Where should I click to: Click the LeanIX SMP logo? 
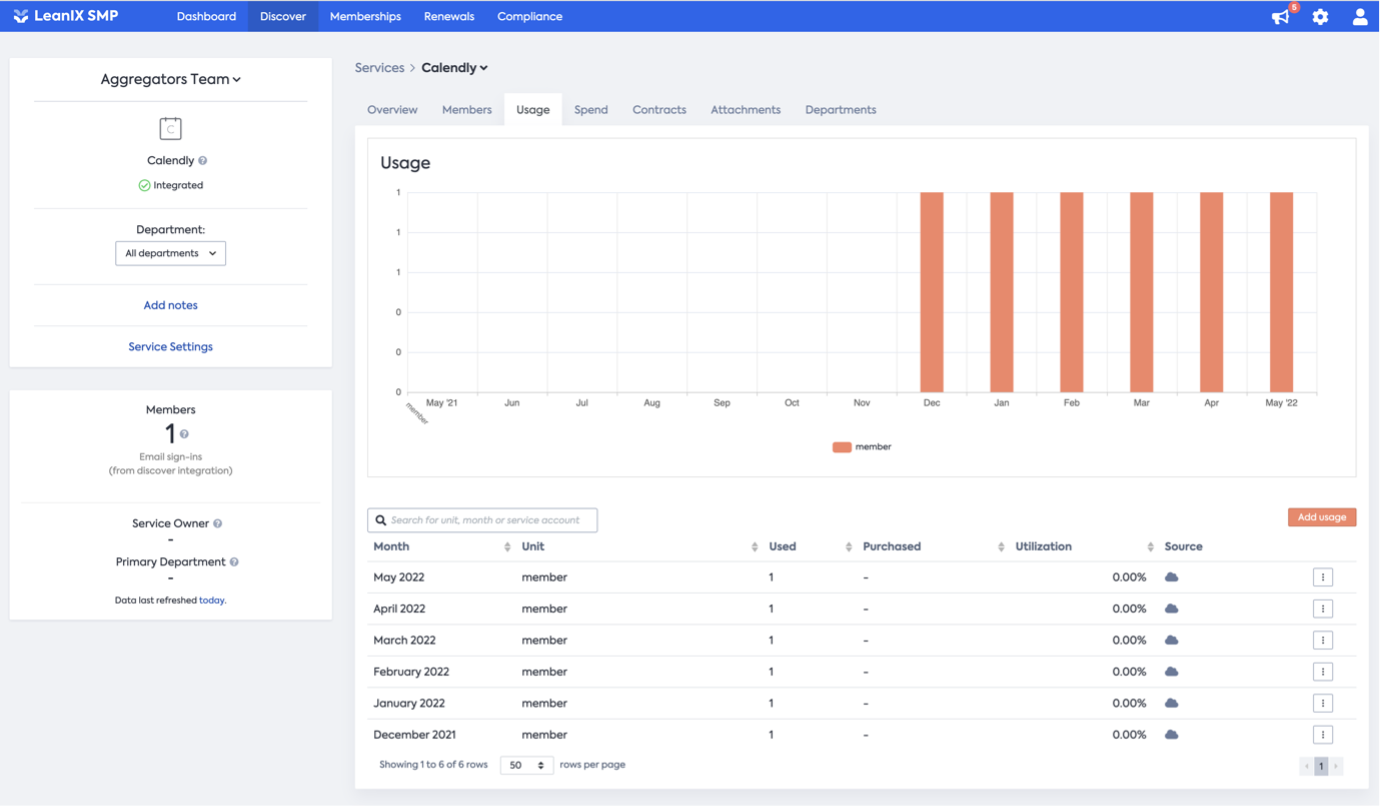pos(66,16)
